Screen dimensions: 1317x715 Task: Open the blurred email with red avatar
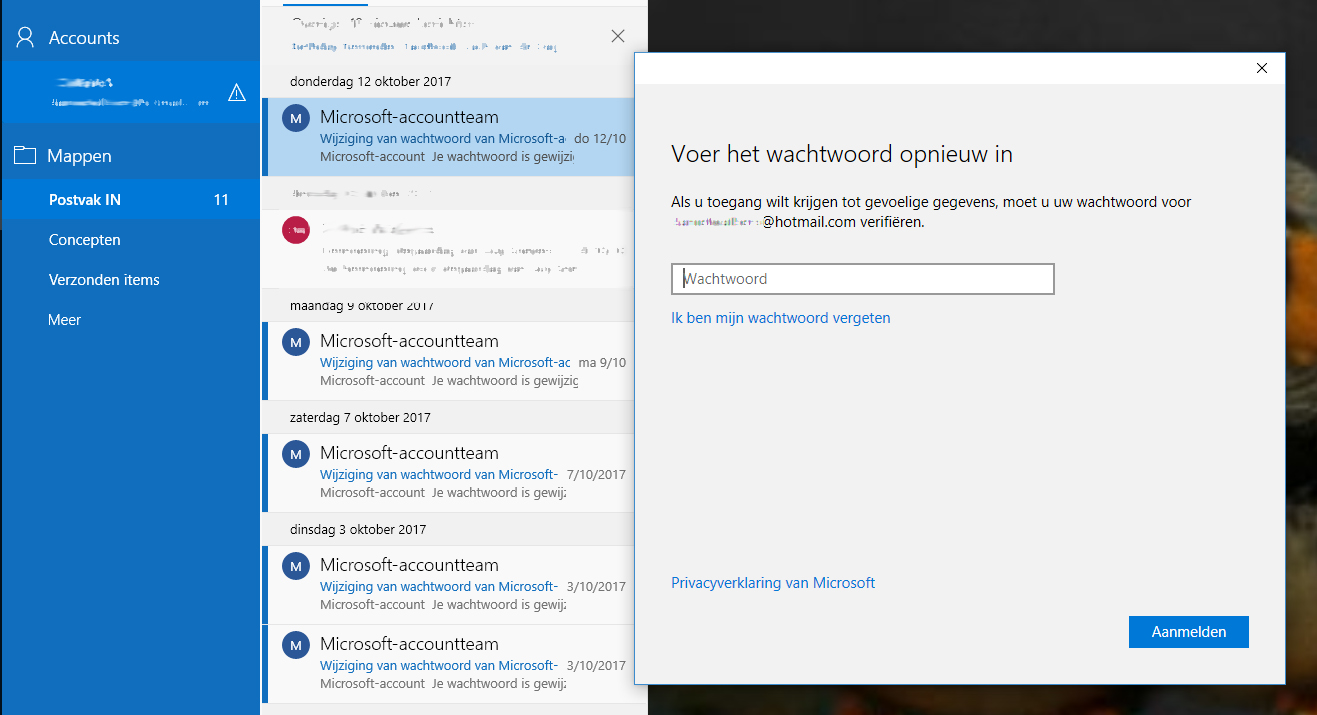coord(448,249)
